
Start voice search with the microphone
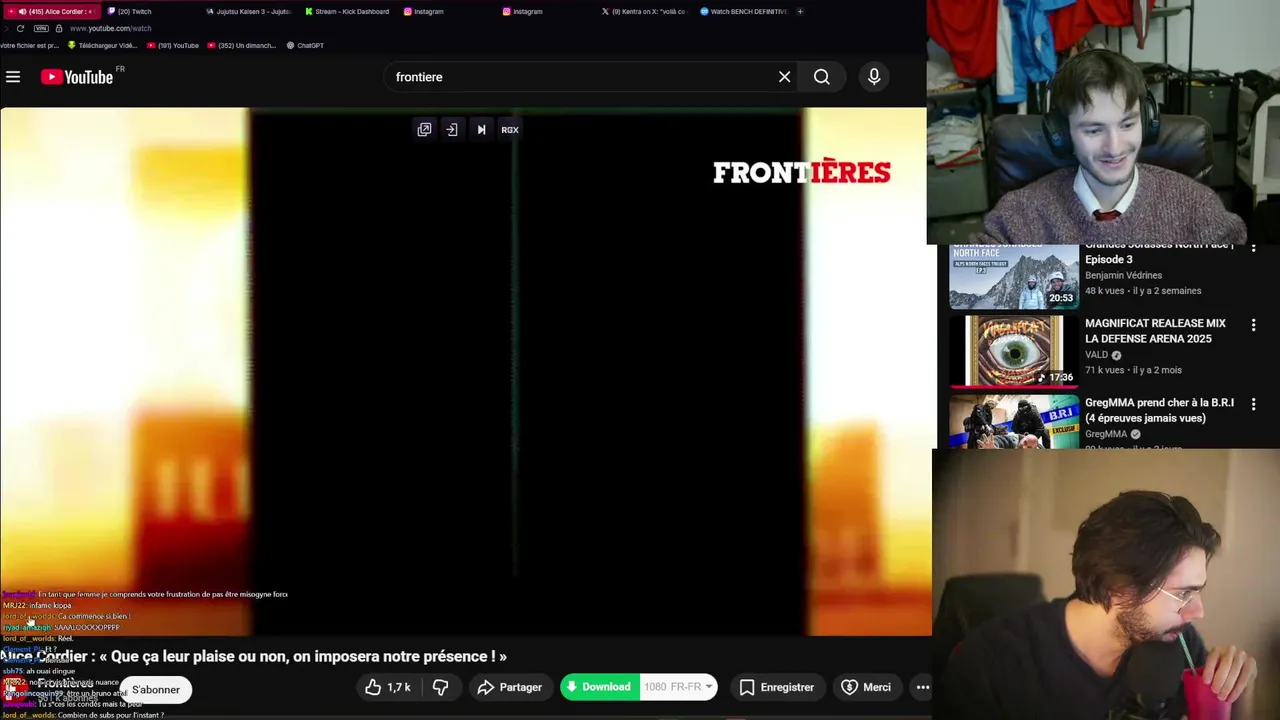[874, 77]
